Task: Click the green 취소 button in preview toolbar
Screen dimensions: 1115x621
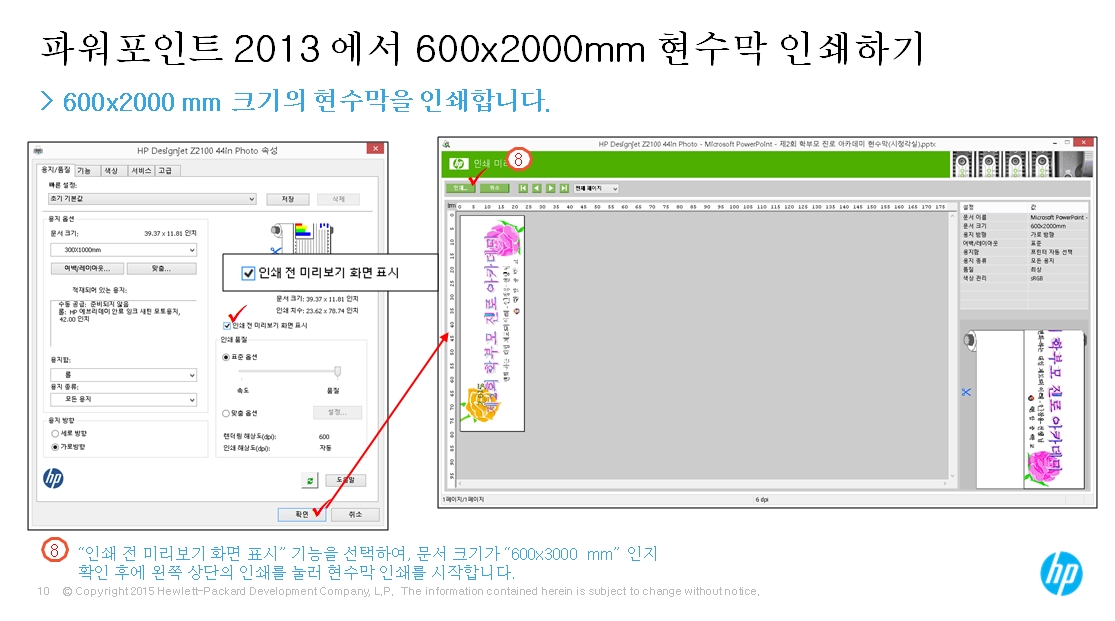Action: [494, 189]
